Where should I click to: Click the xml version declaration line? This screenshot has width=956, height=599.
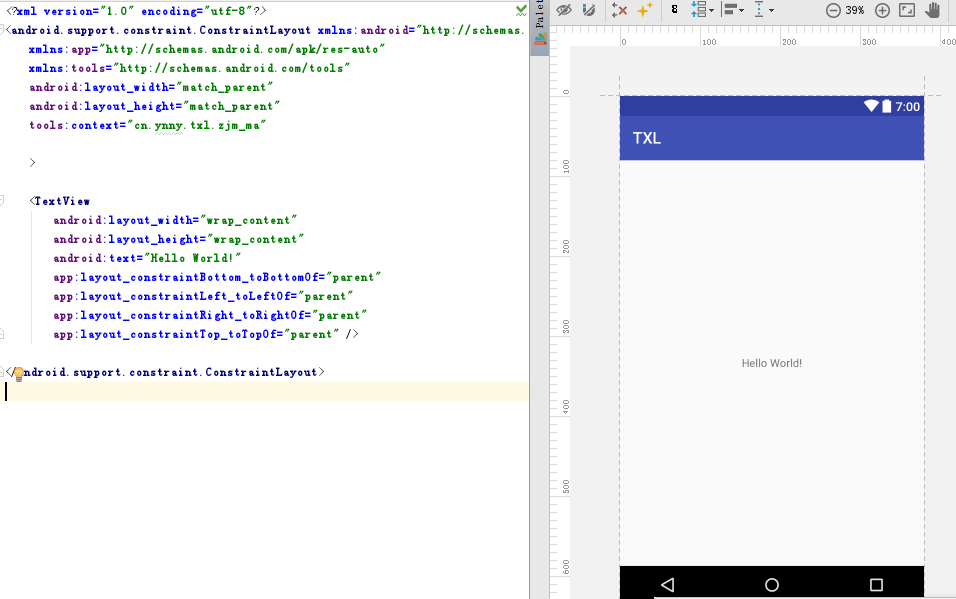tap(137, 11)
